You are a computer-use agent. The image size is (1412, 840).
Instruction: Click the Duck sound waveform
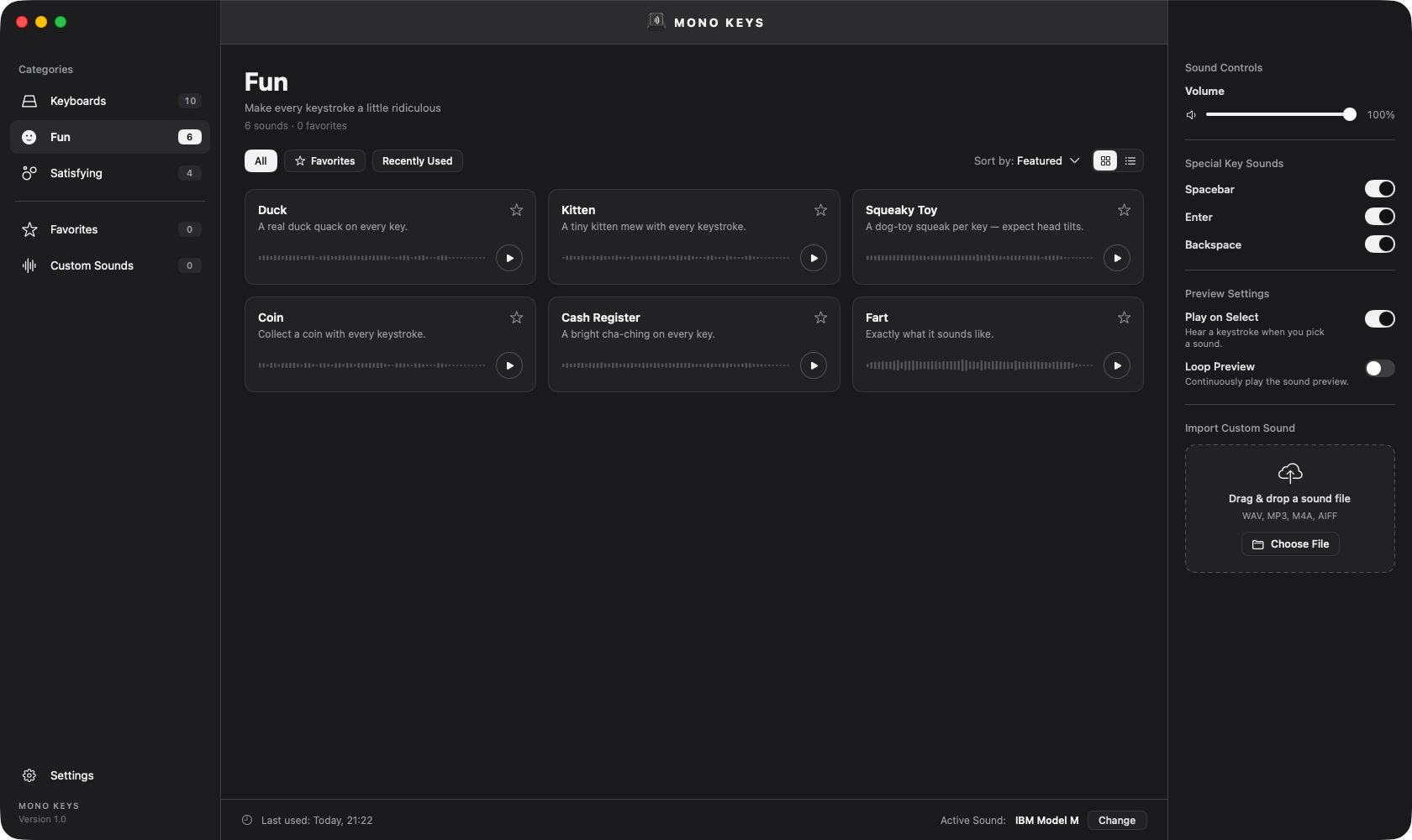tap(371, 258)
